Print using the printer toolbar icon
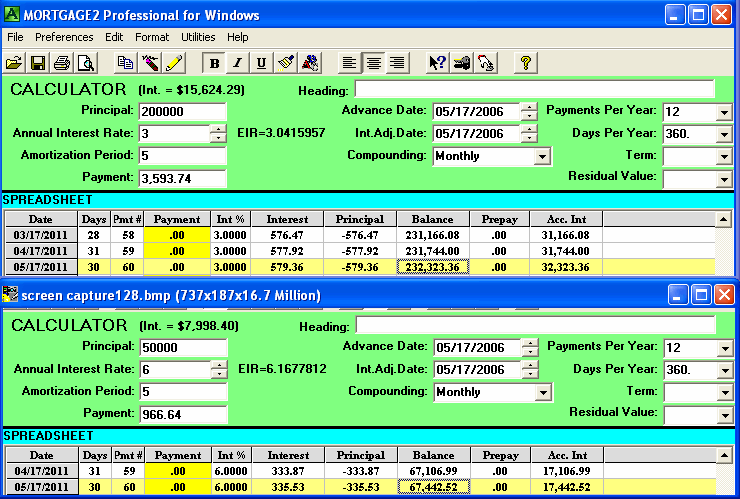The height and width of the screenshot is (499, 740). (x=62, y=63)
